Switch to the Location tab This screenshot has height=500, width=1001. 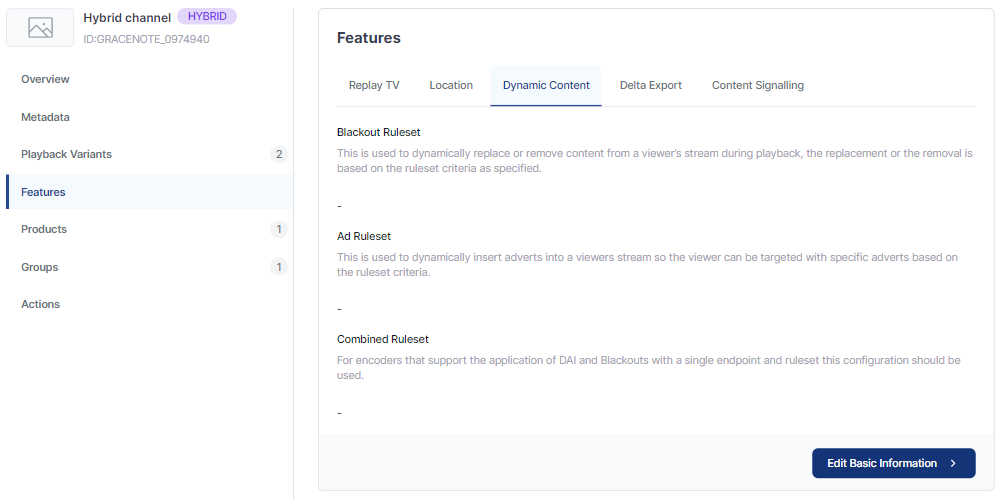coord(451,85)
